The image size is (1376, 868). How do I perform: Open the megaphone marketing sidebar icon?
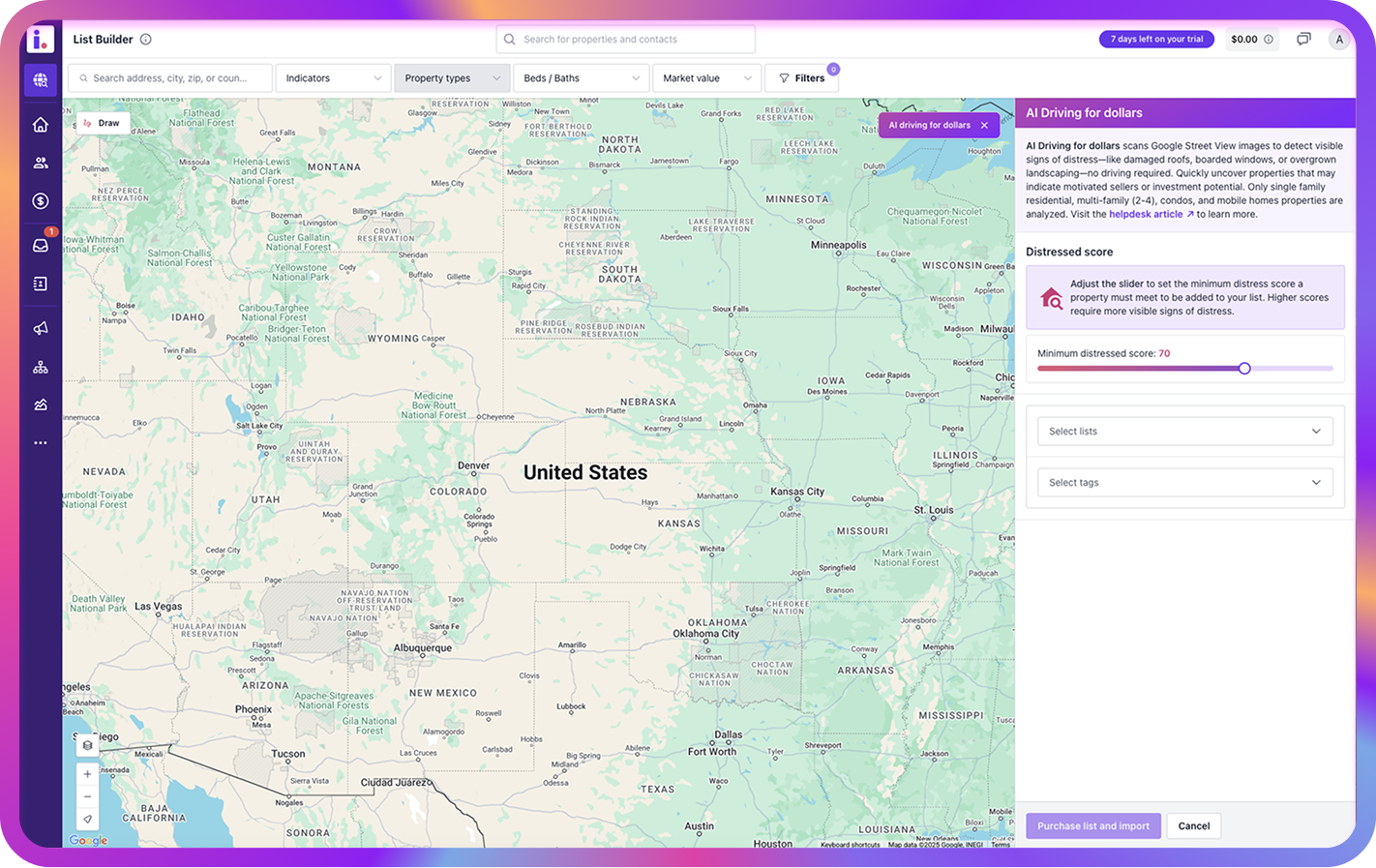41,328
